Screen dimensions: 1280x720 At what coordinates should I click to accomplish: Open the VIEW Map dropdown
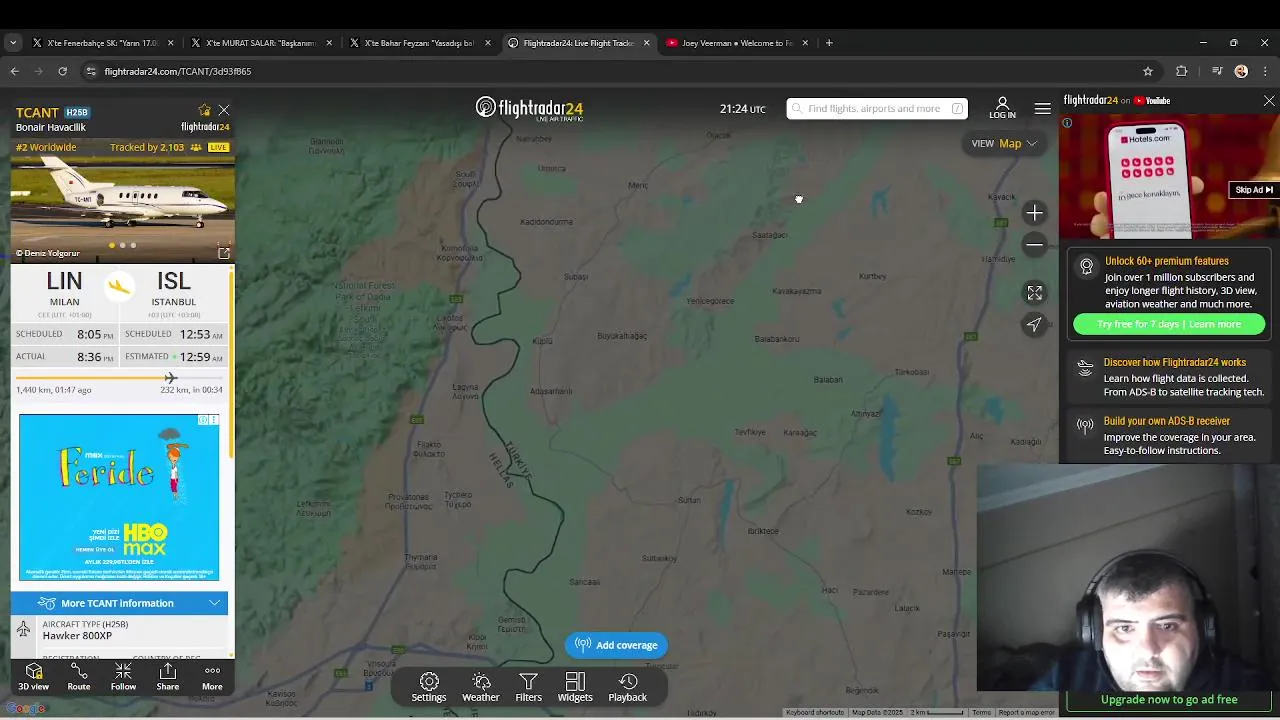click(1005, 143)
